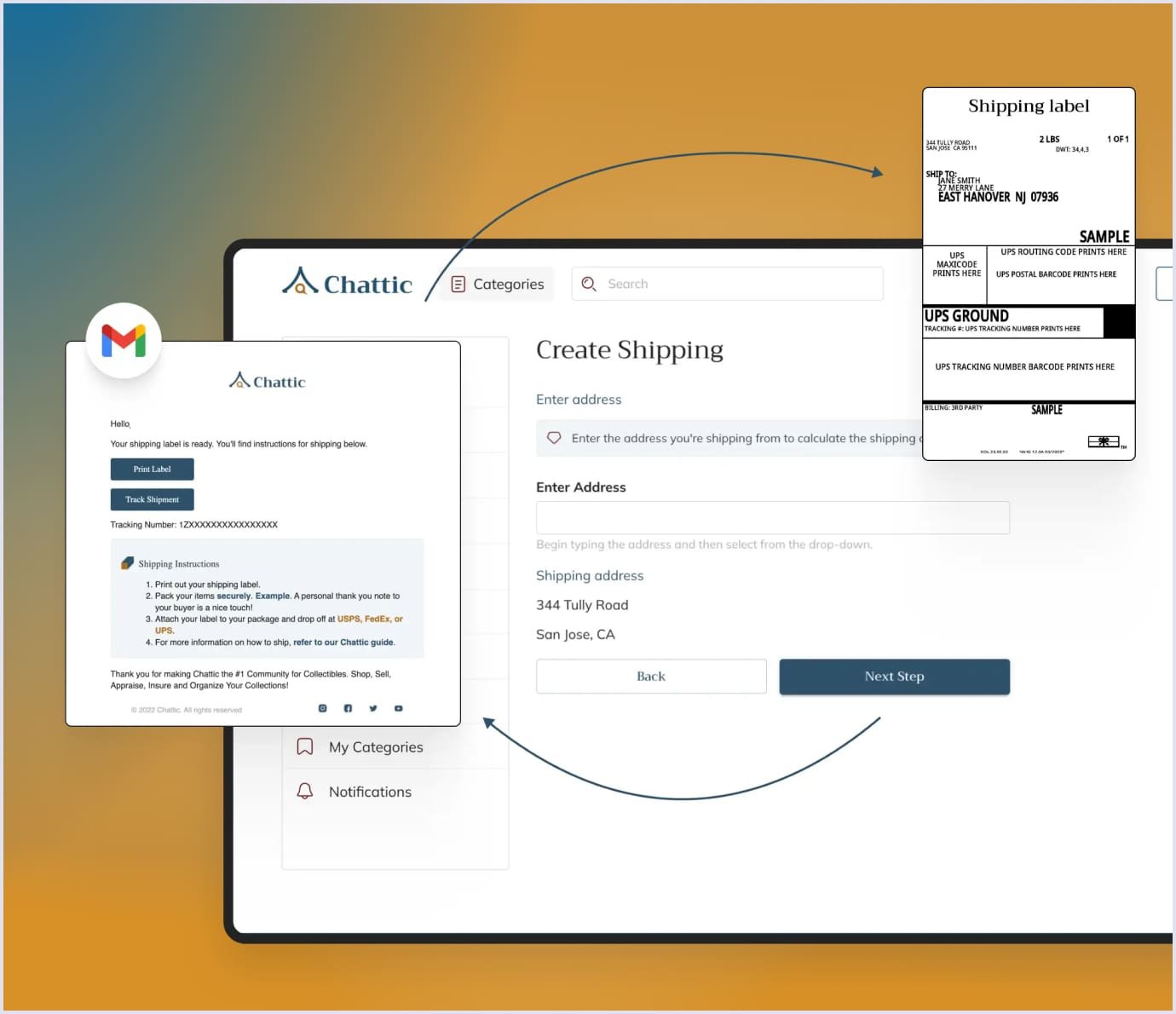The width and height of the screenshot is (1176, 1014).
Task: Click the 'San Jose, CA' address text
Action: coord(575,635)
